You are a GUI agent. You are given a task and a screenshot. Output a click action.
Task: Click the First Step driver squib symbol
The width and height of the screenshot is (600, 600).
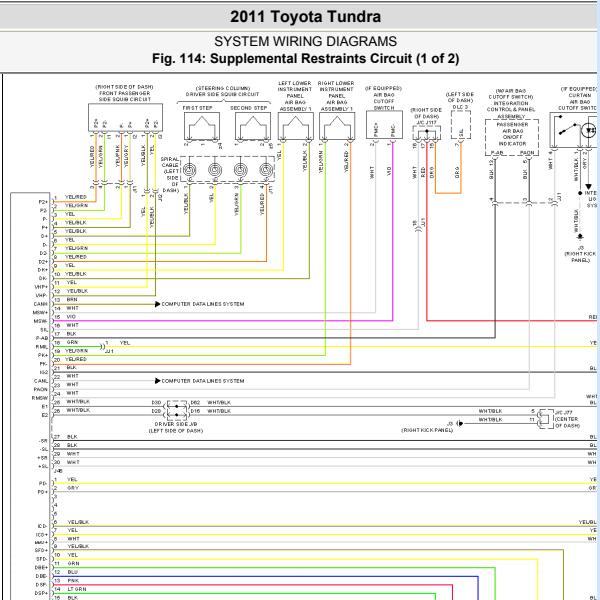coord(202,127)
